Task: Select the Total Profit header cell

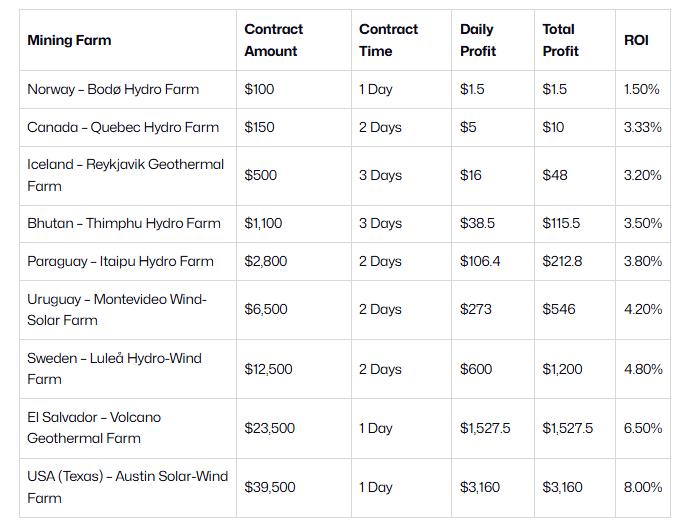Action: click(x=559, y=41)
